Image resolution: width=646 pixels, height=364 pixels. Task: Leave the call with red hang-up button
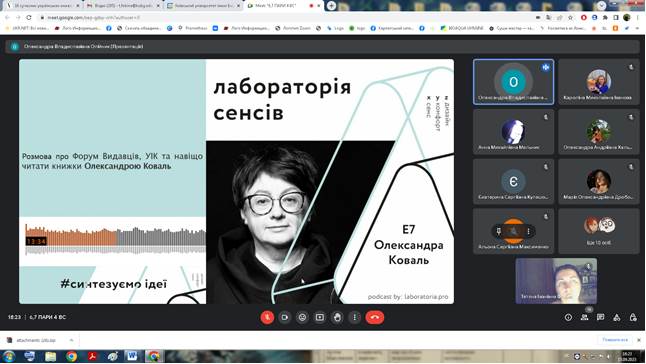coord(374,317)
